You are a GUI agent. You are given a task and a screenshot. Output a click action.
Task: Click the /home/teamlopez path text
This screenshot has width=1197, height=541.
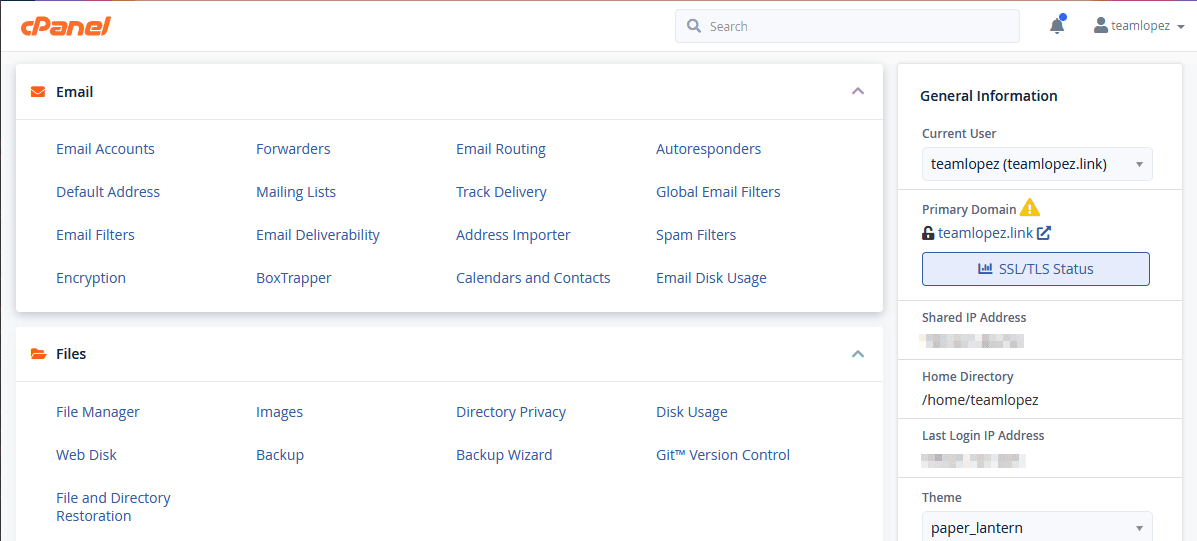(980, 399)
